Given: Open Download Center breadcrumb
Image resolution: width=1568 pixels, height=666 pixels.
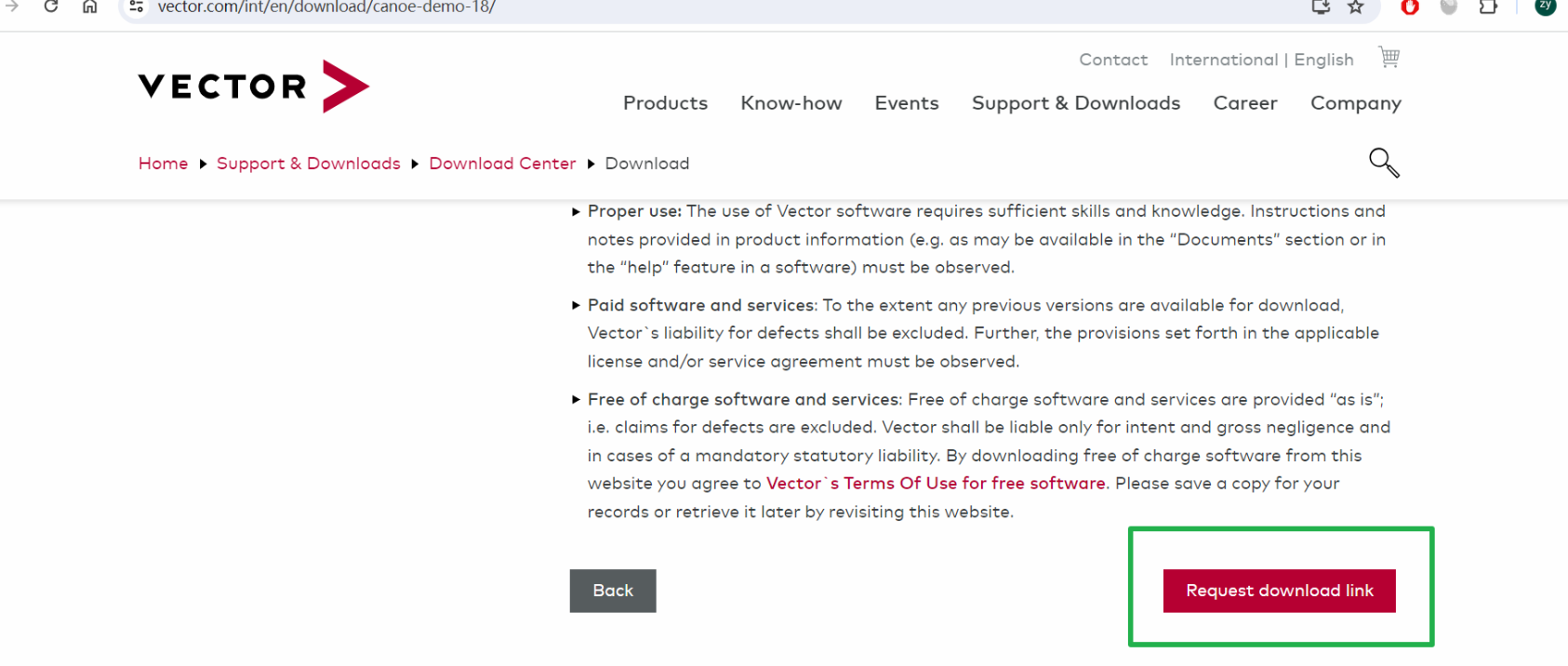Looking at the screenshot, I should [502, 164].
